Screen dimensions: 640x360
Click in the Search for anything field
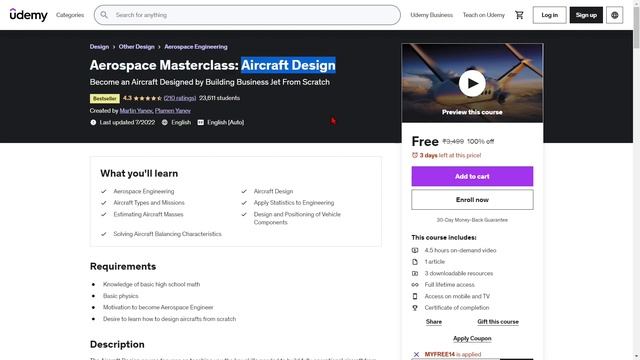(x=247, y=15)
